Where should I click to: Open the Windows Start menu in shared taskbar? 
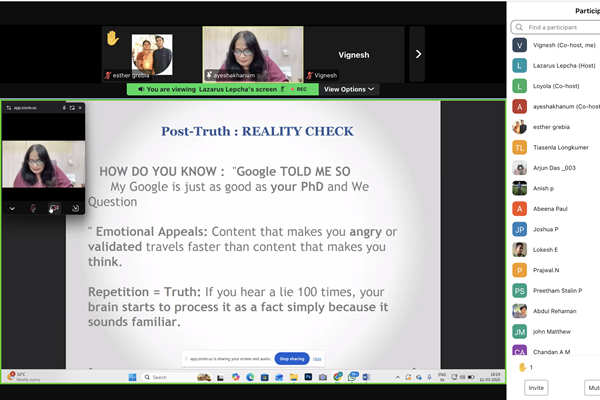(x=132, y=377)
